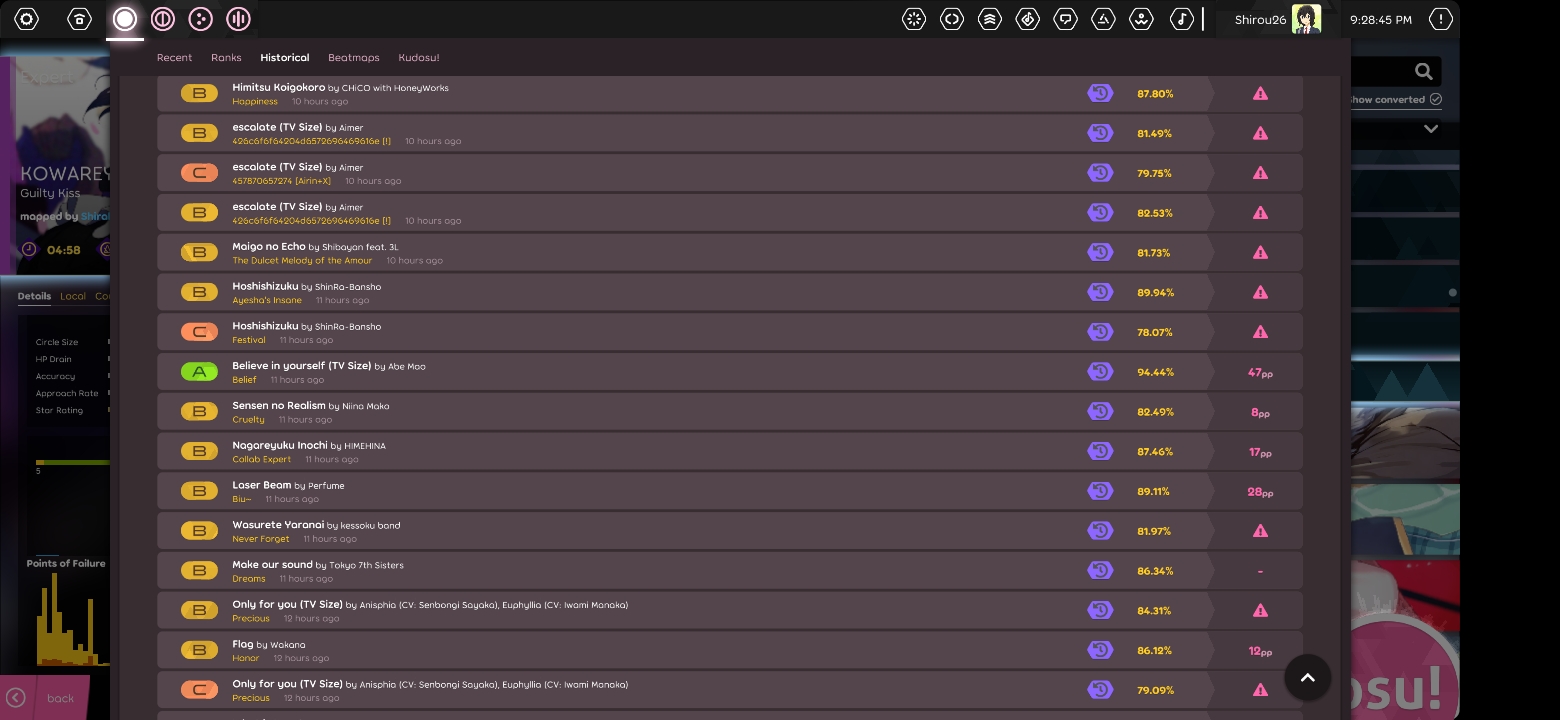The height and width of the screenshot is (720, 1560).
Task: Toggle the show converted checkbox in song select
Action: [x=1436, y=99]
